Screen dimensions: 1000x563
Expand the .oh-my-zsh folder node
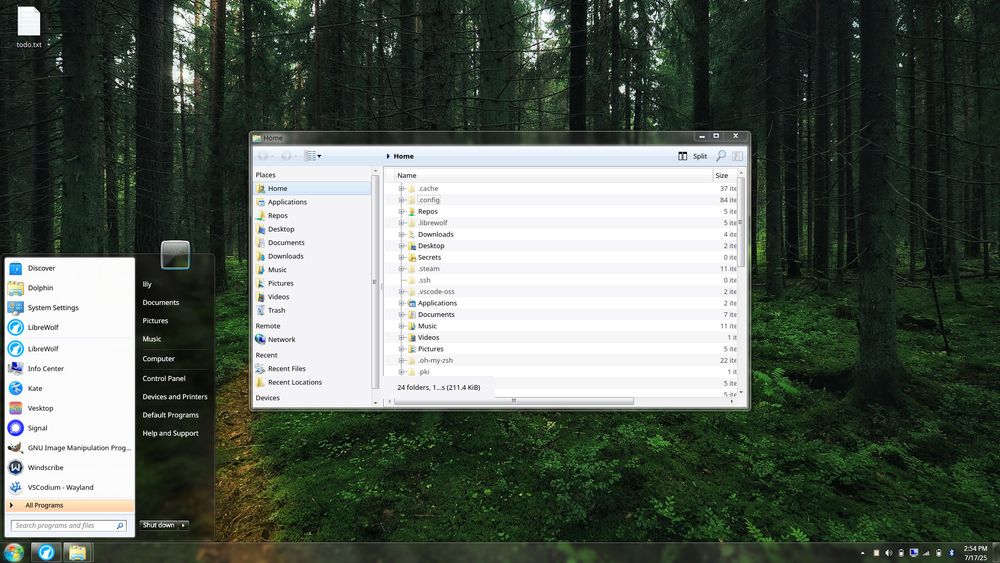pyautogui.click(x=402, y=361)
